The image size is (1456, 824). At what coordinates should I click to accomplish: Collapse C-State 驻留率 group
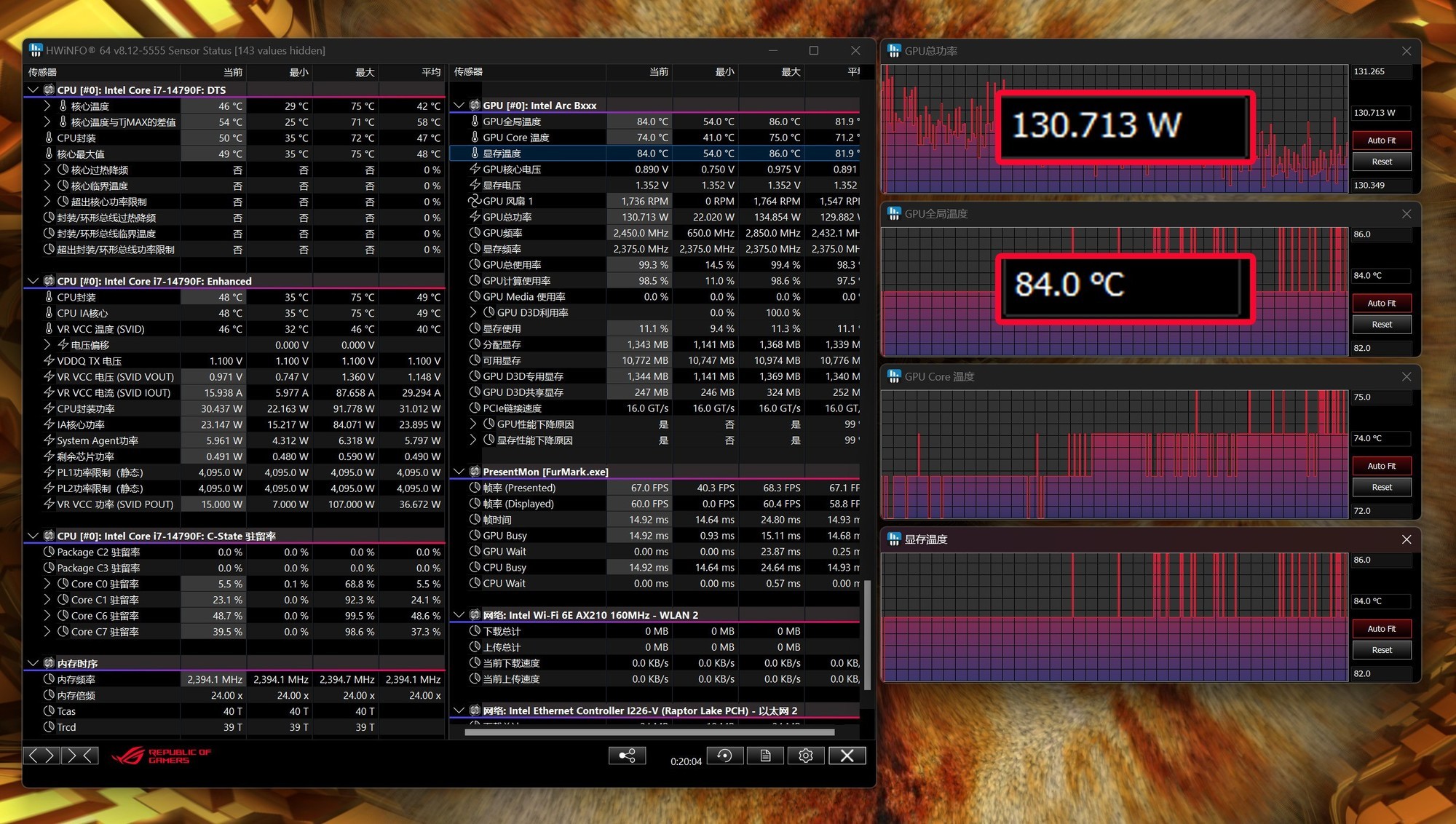(33, 536)
